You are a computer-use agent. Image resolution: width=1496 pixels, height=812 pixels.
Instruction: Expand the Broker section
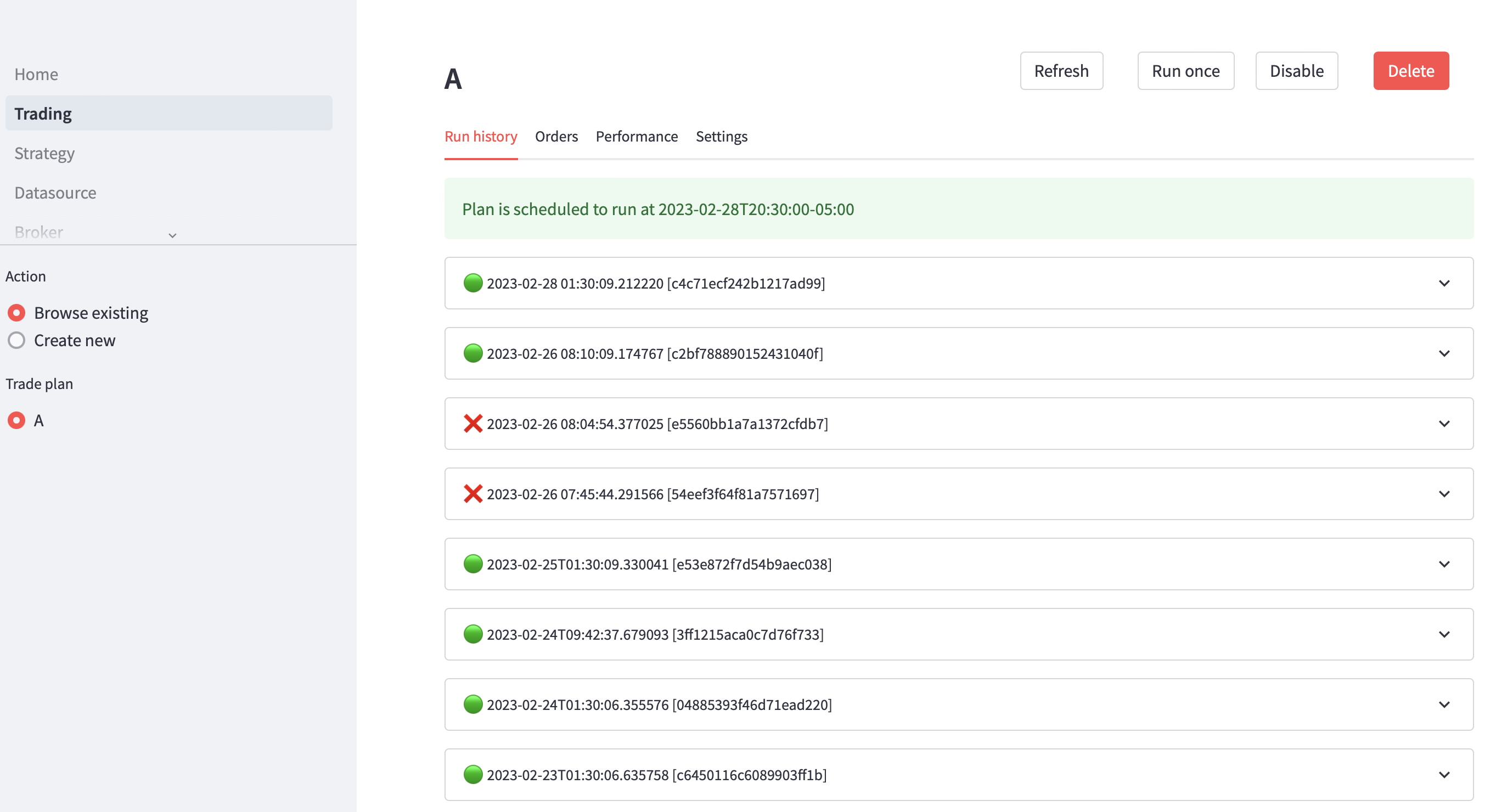point(171,235)
